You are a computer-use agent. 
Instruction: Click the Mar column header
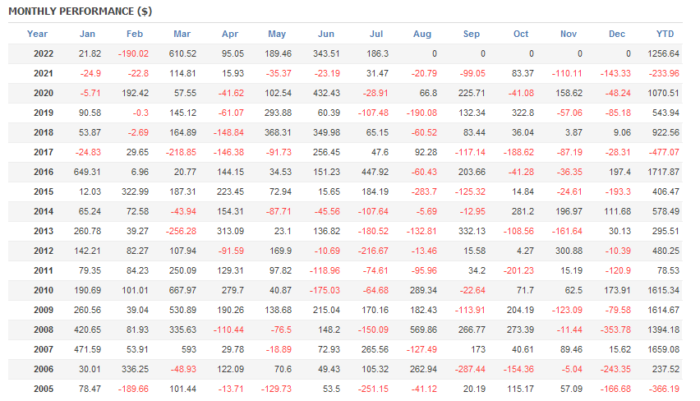click(182, 34)
